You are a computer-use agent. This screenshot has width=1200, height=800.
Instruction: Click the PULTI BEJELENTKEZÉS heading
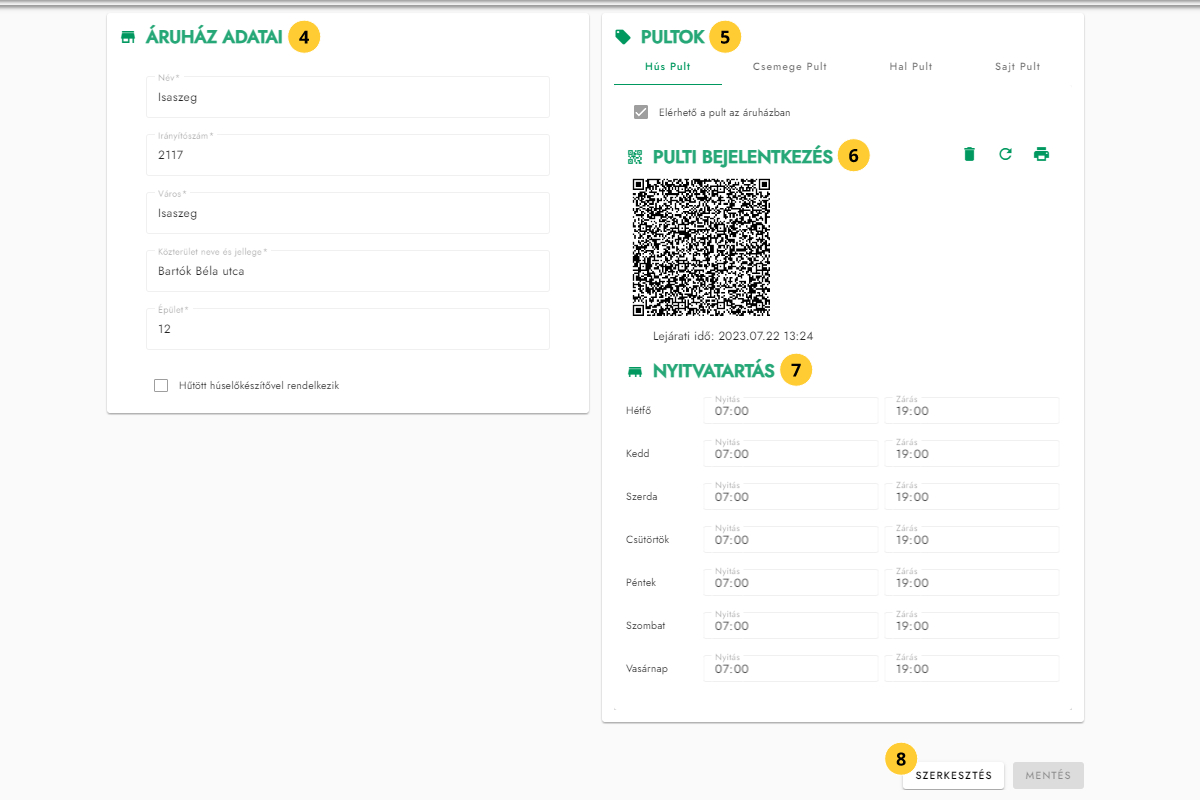[x=743, y=156]
